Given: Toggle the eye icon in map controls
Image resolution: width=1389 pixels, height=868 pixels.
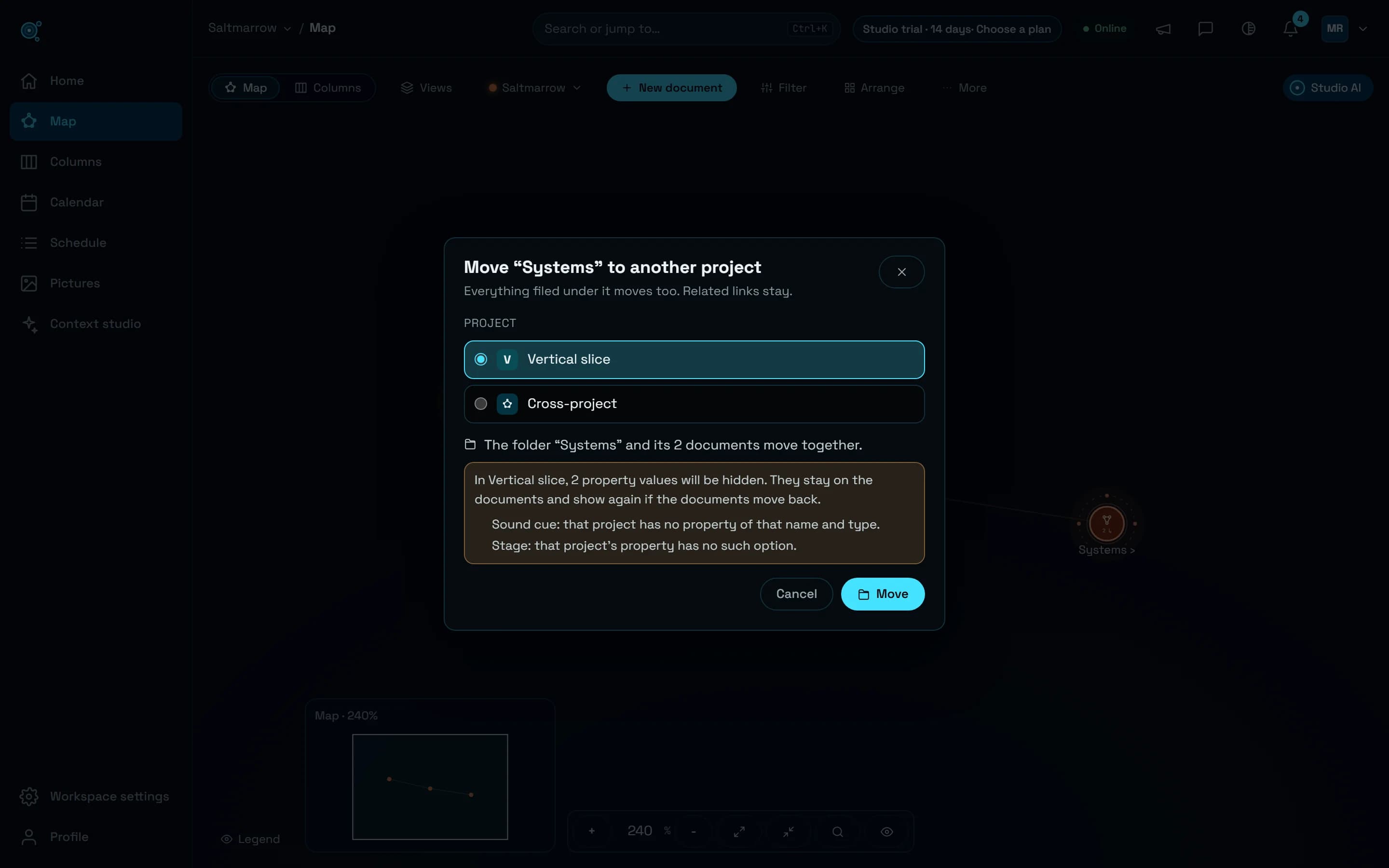Looking at the screenshot, I should point(887,831).
